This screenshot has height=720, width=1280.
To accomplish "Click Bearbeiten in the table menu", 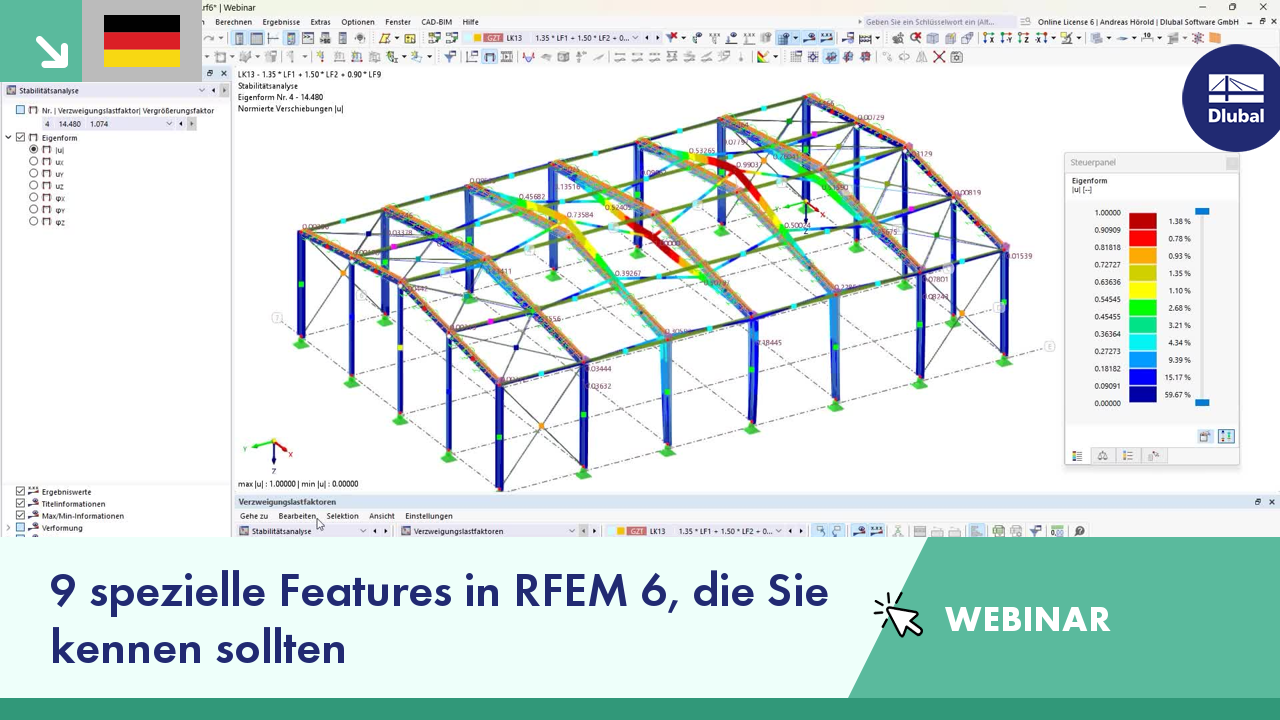I will [297, 516].
